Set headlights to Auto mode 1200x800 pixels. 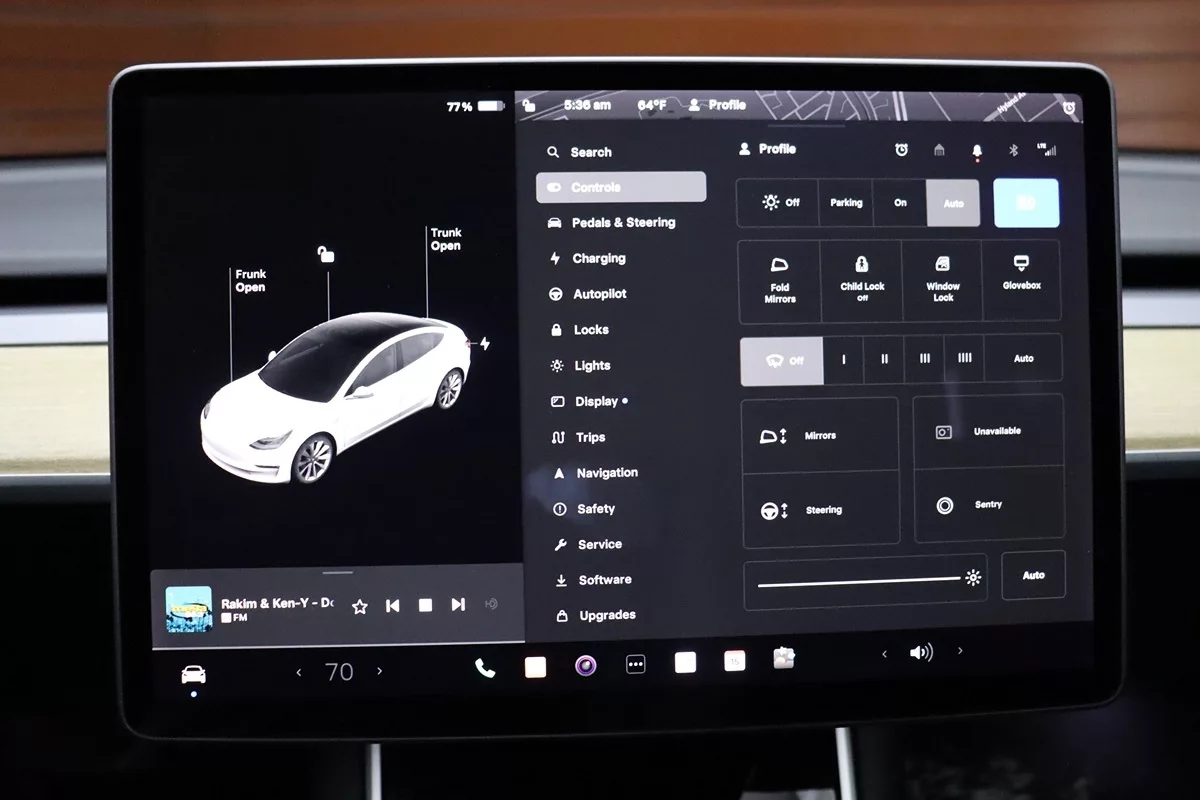coord(953,203)
